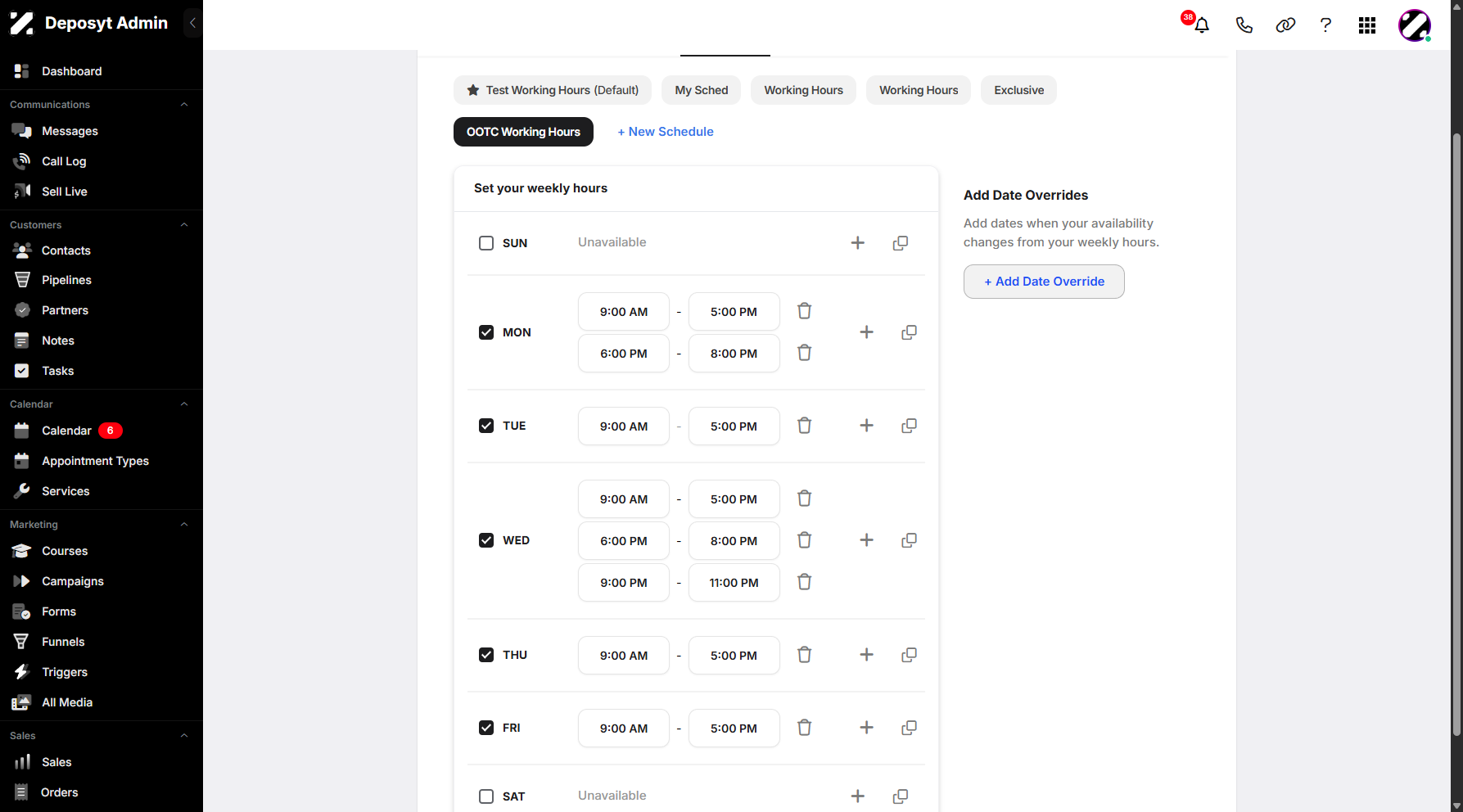Viewport: 1463px width, 812px height.
Task: Open Pipelines in sidebar
Action: tap(67, 280)
